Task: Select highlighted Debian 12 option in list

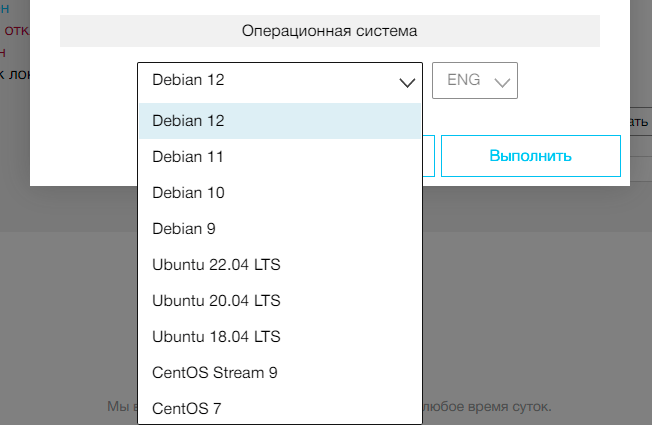Action: tap(279, 120)
